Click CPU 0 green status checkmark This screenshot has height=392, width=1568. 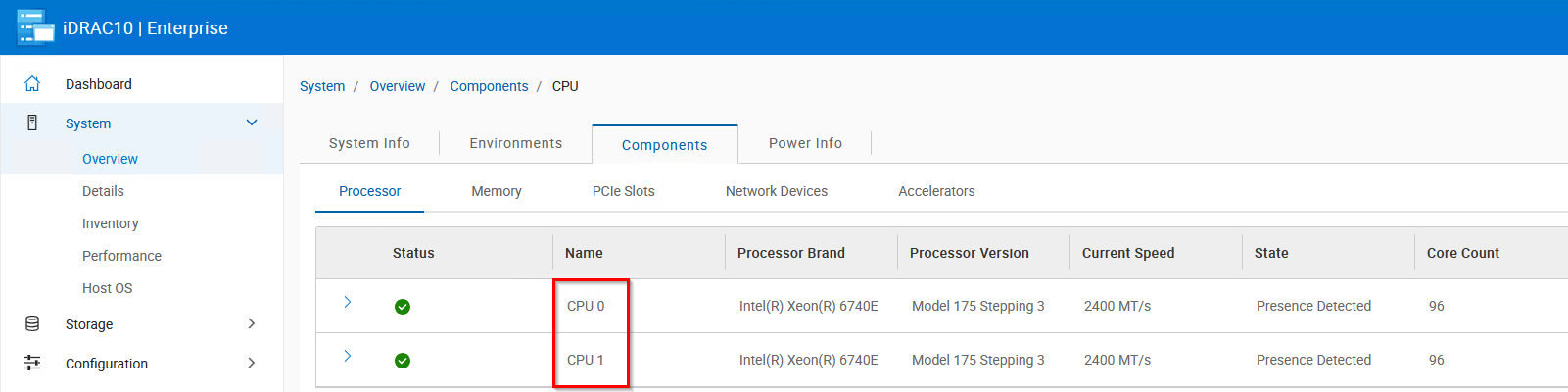click(x=403, y=307)
